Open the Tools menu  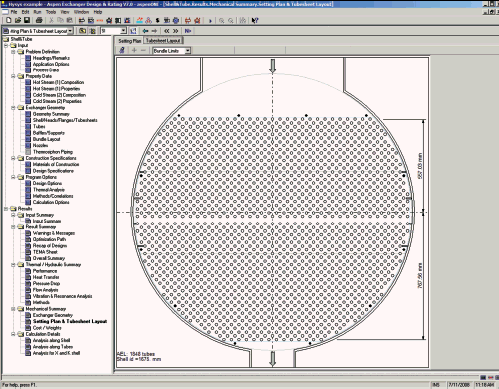(x=51, y=12)
